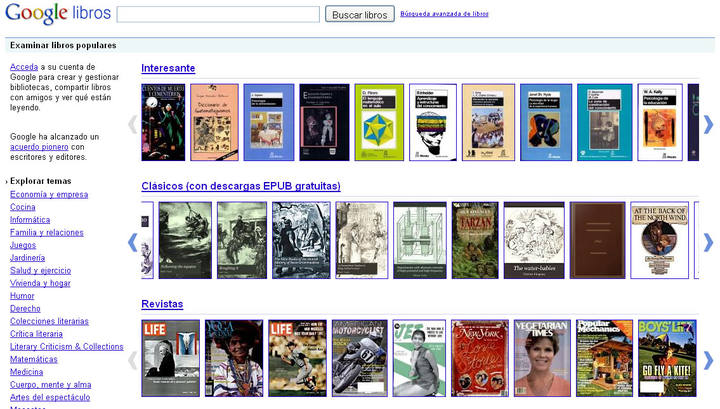Open the Revistas section heading link
Viewport: 720px width, 409px height.
(x=162, y=304)
